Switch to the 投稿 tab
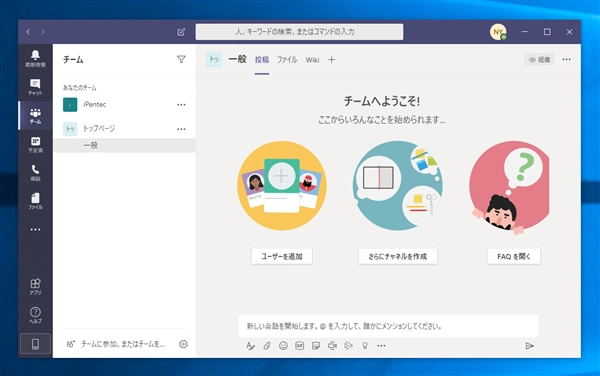 [x=262, y=60]
